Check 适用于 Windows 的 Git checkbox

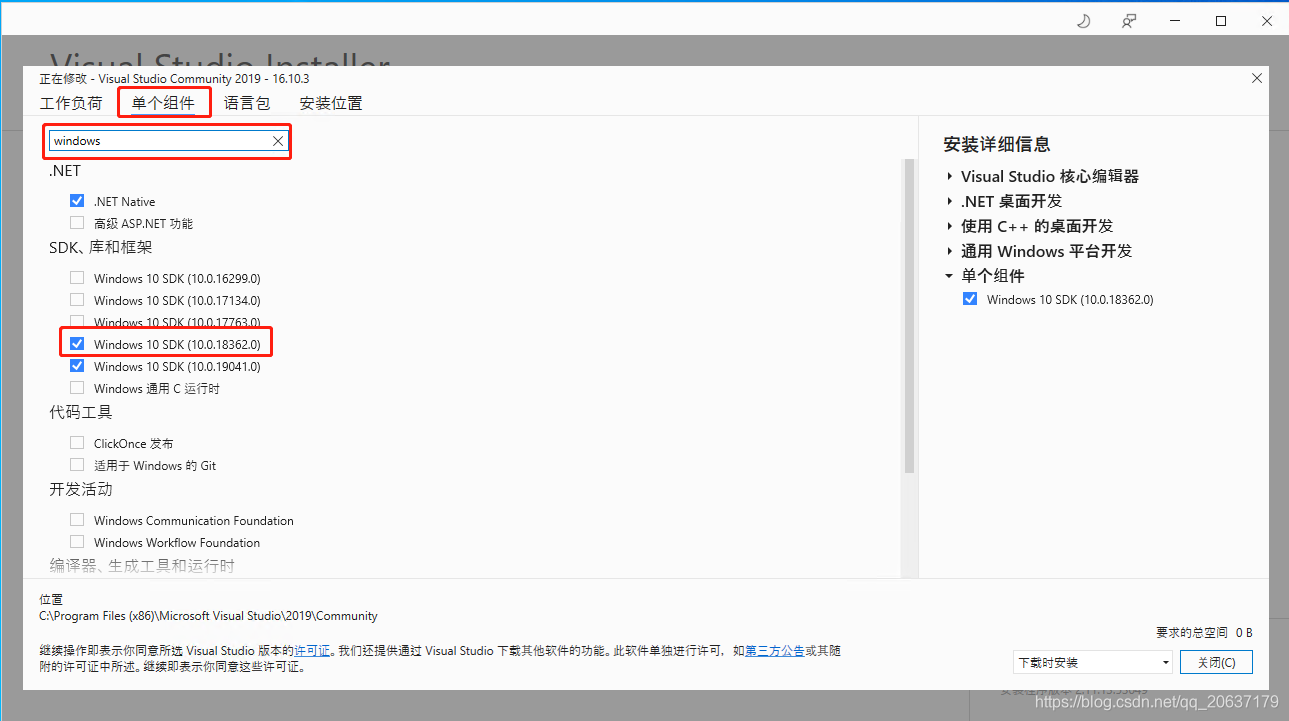tap(77, 465)
